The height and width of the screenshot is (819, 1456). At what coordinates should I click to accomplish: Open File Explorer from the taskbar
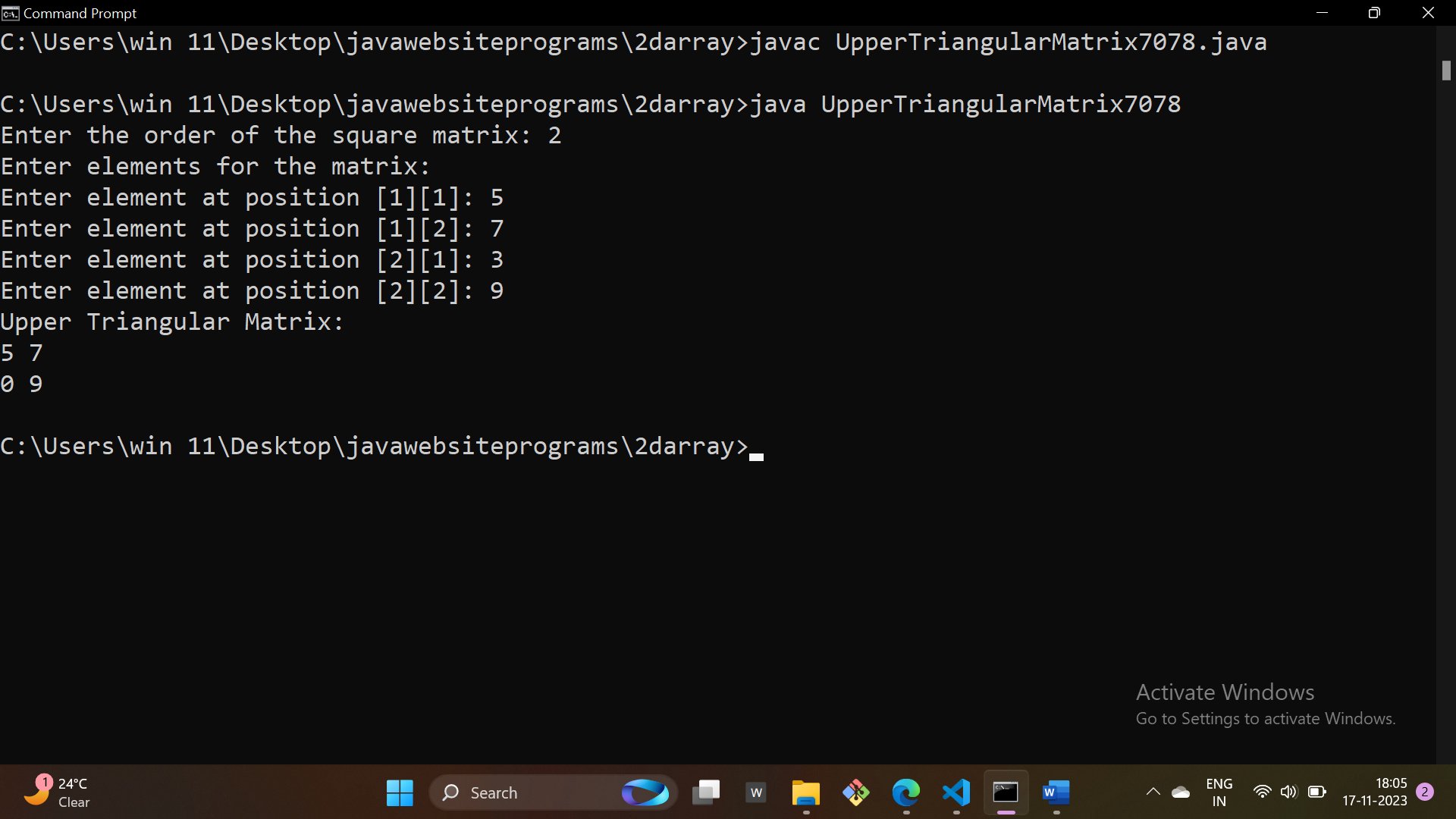tap(805, 792)
